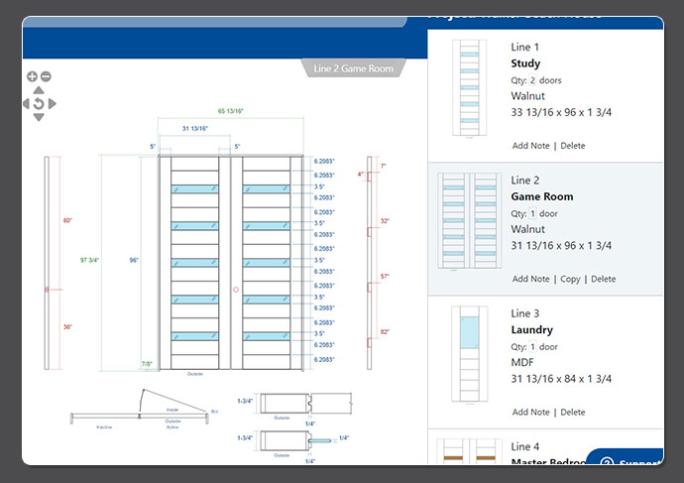Pan the drawing down with the arrow
This screenshot has width=684, height=483.
[x=39, y=117]
